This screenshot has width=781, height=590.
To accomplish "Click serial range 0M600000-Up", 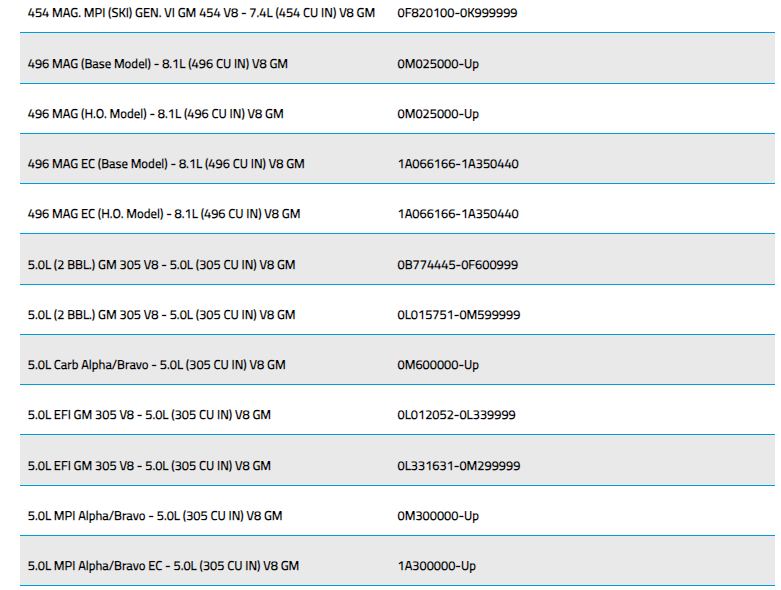I will [x=438, y=365].
